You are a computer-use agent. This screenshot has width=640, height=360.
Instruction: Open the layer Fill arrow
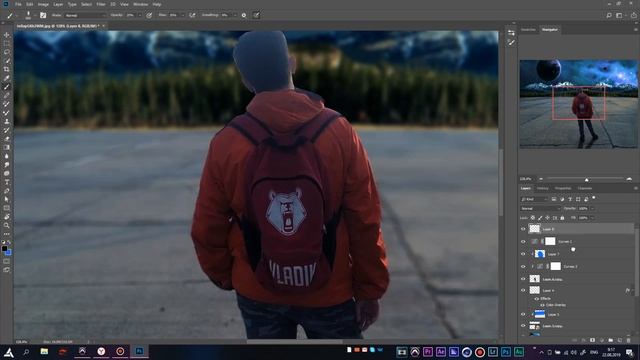click(592, 218)
